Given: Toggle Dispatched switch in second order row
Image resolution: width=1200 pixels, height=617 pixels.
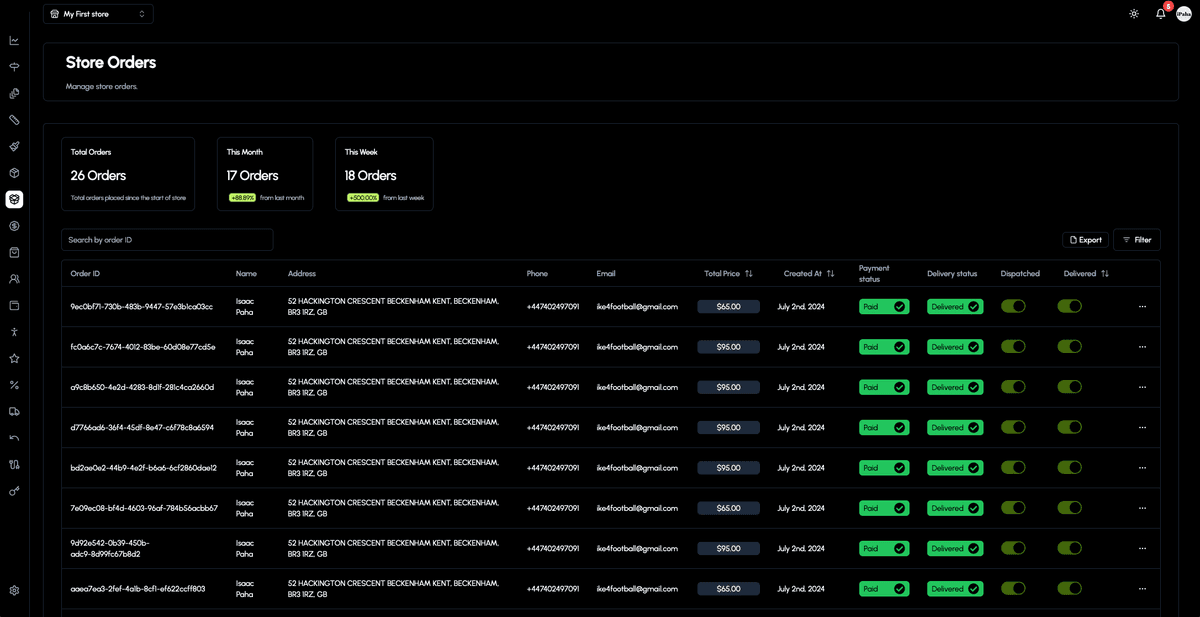Looking at the screenshot, I should 1013,347.
